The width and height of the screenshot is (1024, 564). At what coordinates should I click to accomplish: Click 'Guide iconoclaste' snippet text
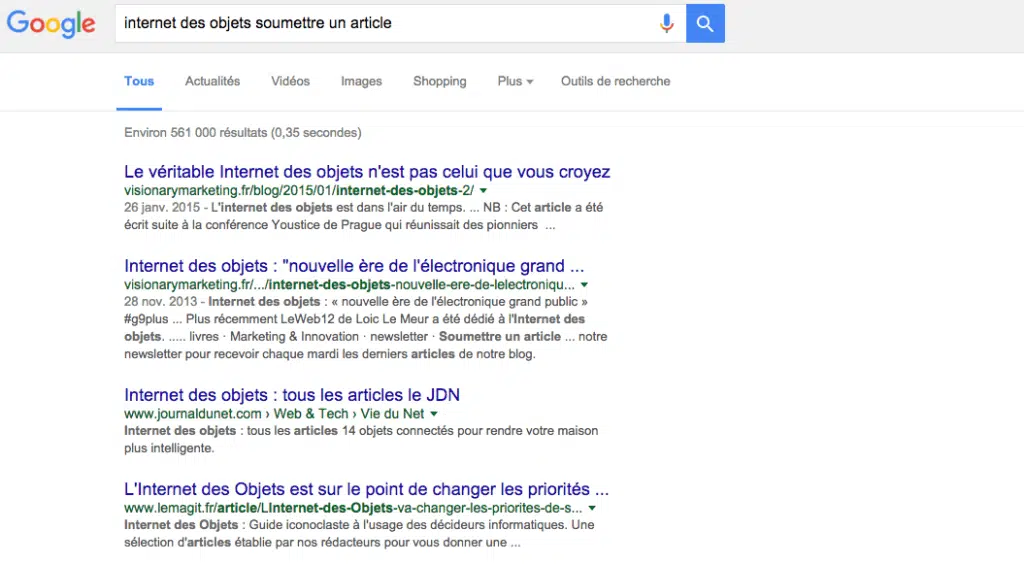tap(297, 525)
